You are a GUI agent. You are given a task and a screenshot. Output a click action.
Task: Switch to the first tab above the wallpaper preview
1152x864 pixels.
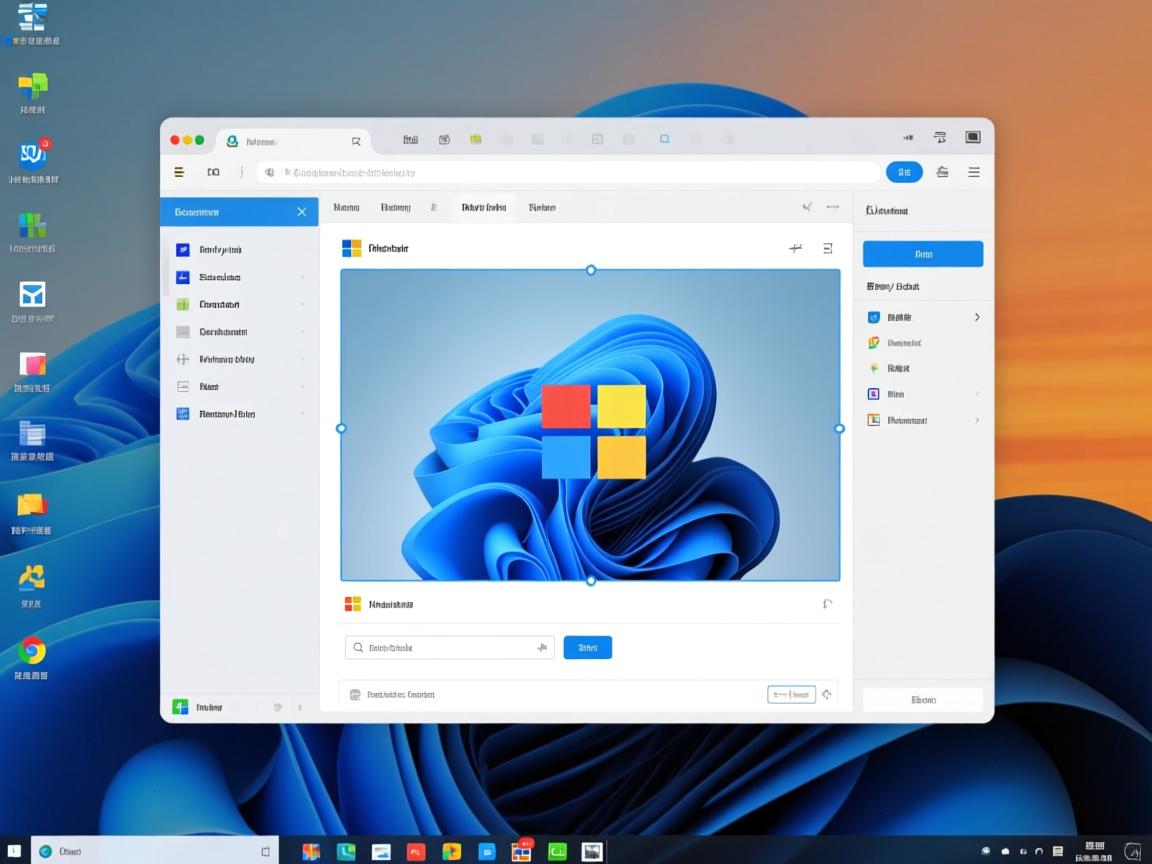click(346, 207)
